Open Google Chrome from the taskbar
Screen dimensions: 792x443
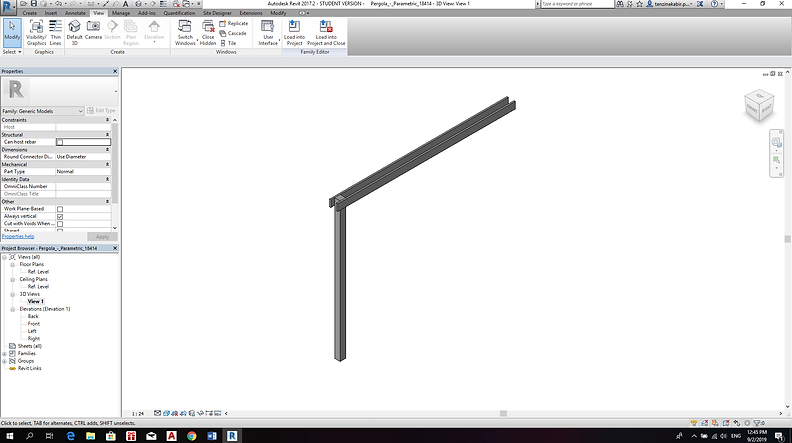[x=191, y=435]
